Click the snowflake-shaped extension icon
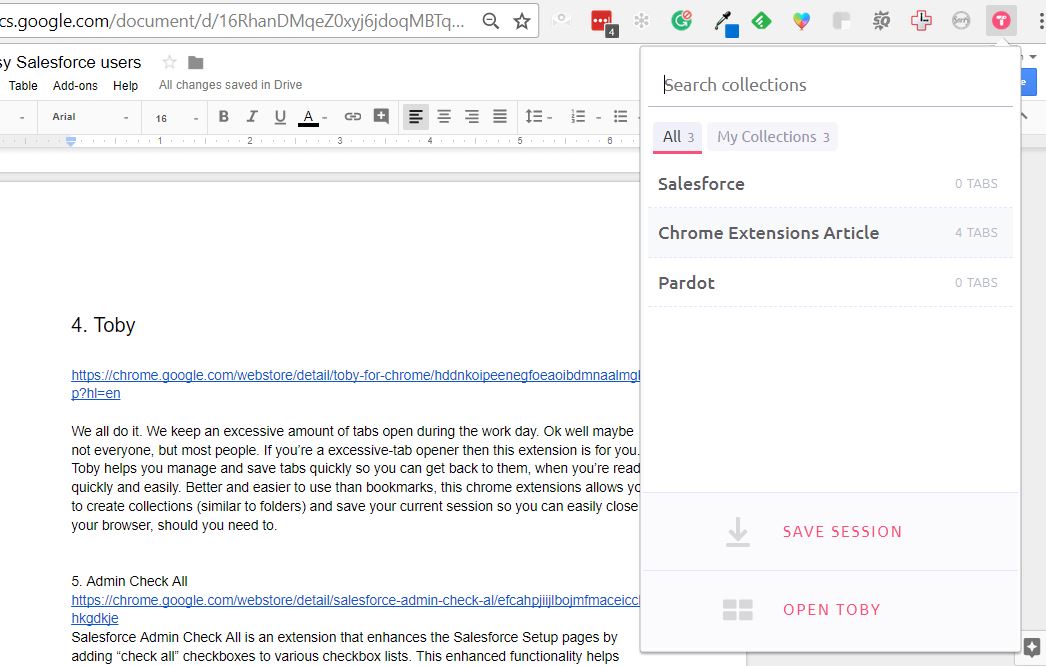This screenshot has height=666, width=1046. [x=641, y=21]
